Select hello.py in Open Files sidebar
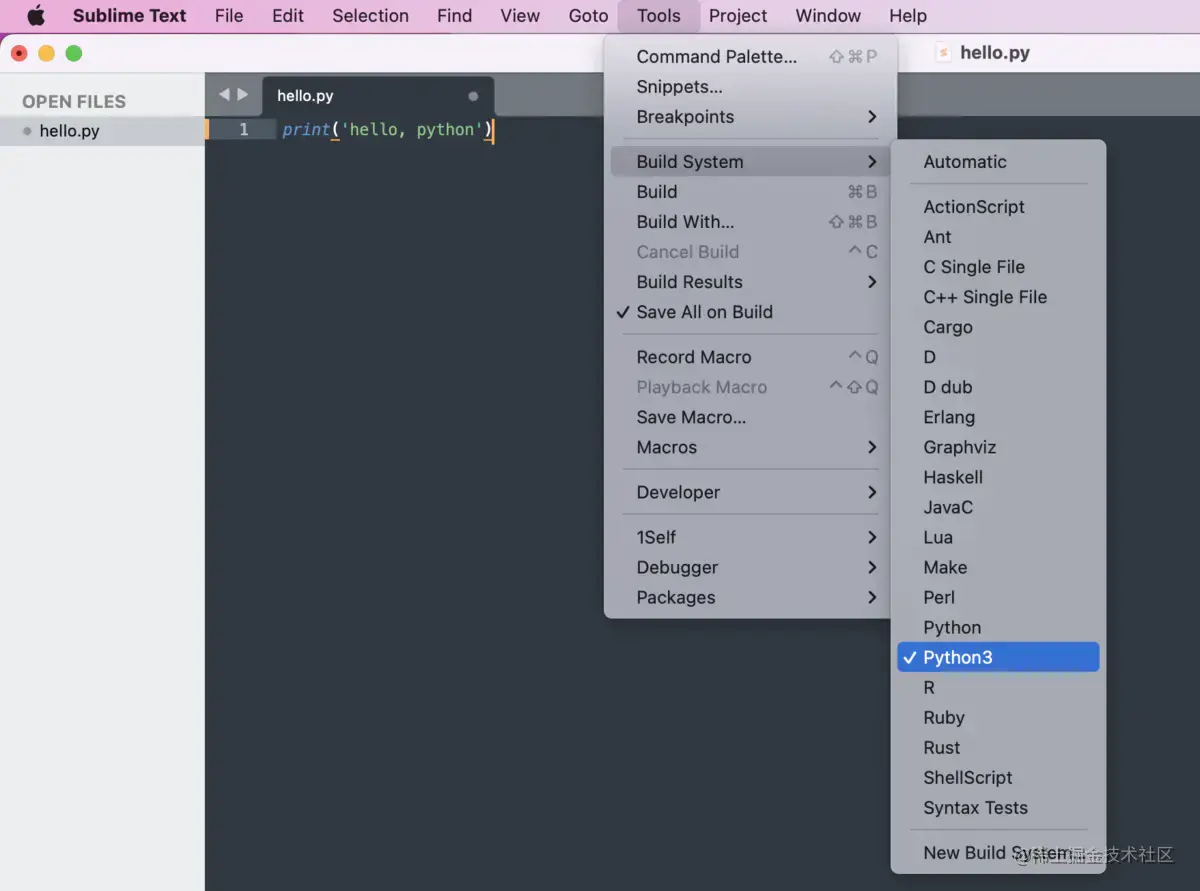This screenshot has width=1200, height=891. [x=102, y=131]
